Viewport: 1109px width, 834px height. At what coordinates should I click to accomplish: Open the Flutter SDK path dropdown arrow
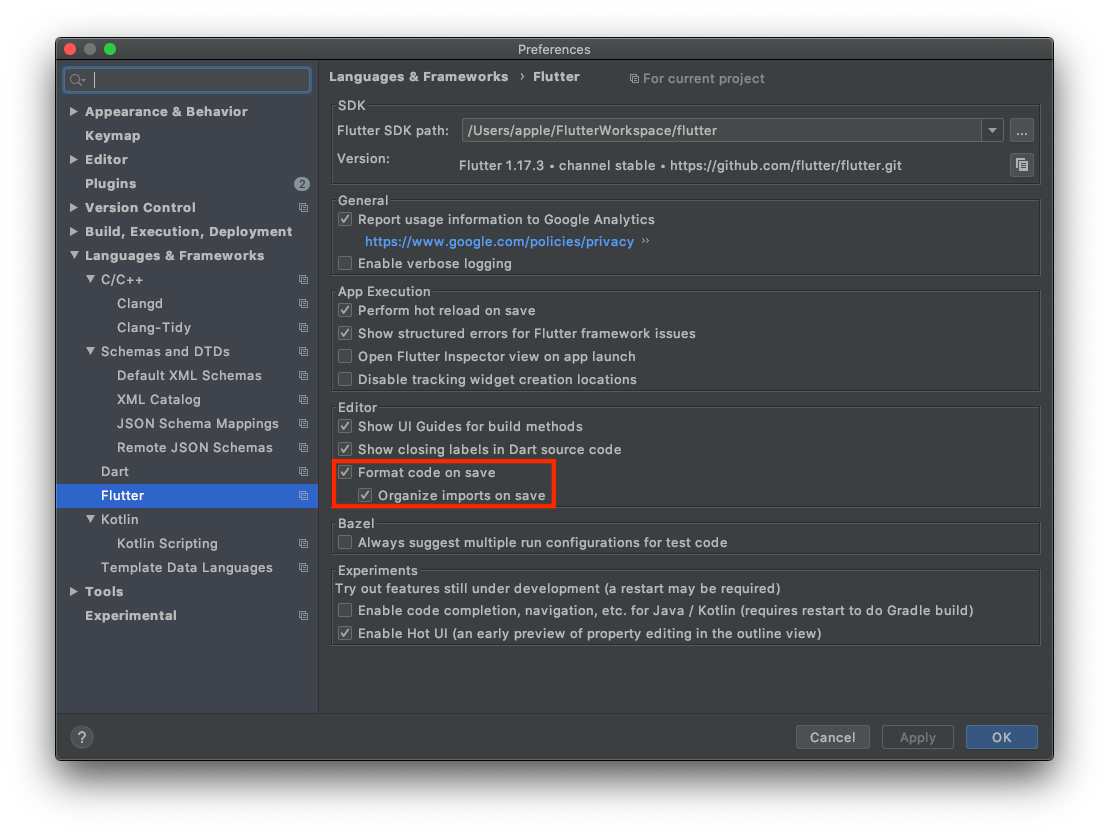(991, 129)
